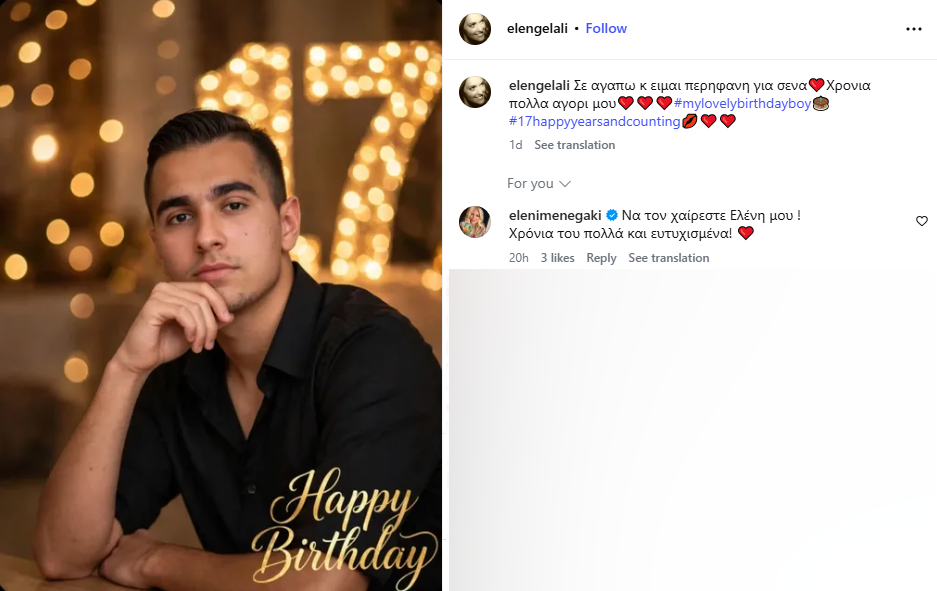Open the three-dot more options menu
Screen dimensions: 937x591
coord(914,29)
